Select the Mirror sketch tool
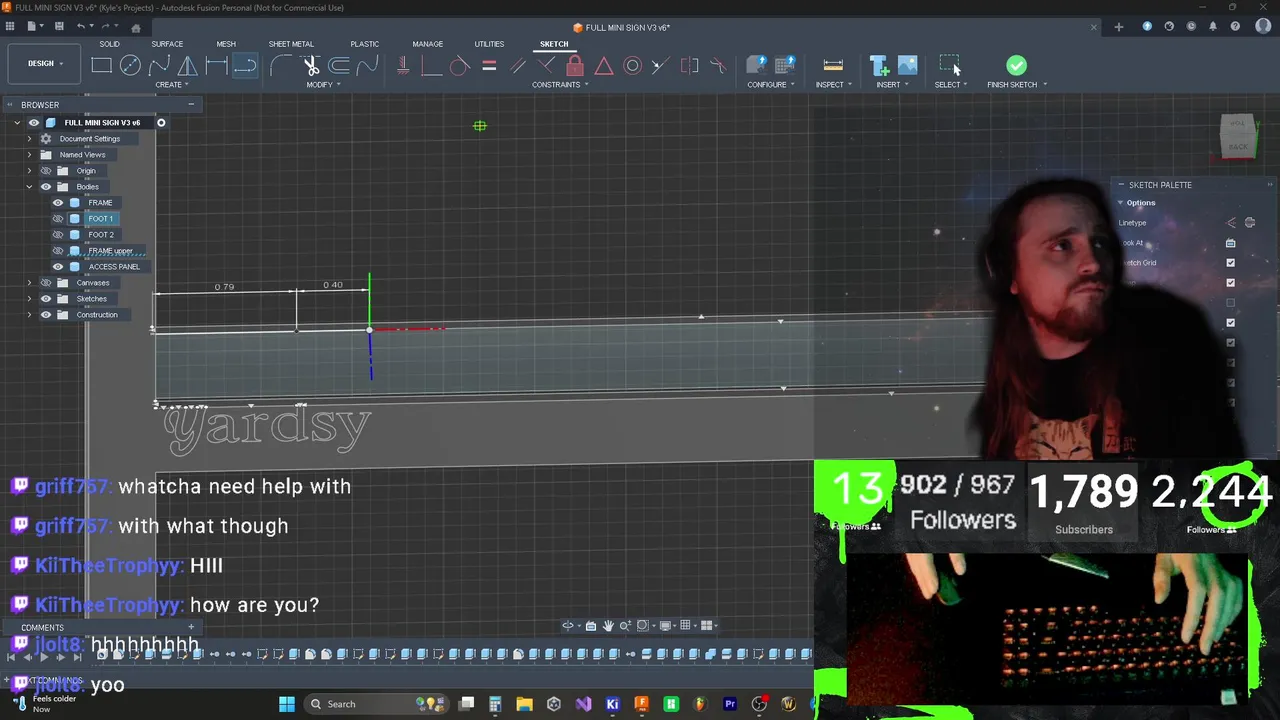1280x720 pixels. pos(188,66)
